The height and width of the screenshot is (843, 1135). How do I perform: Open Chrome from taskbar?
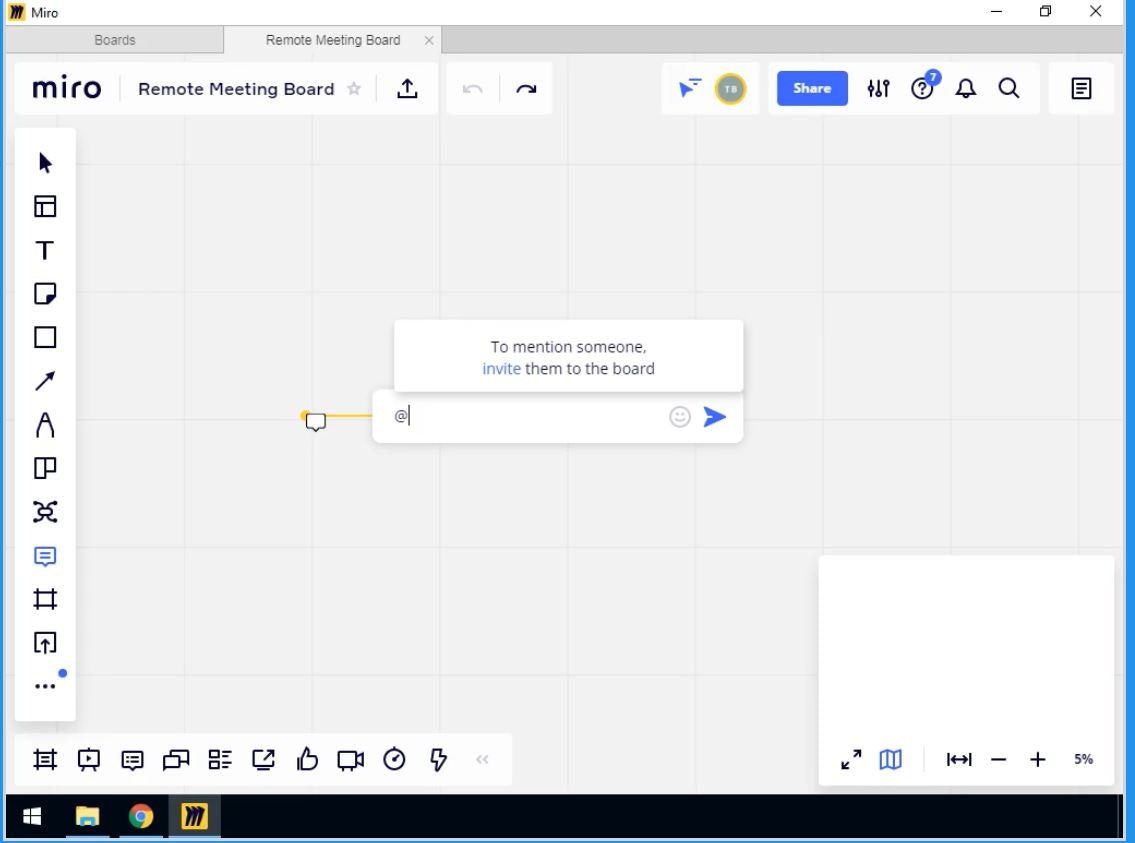(x=141, y=817)
